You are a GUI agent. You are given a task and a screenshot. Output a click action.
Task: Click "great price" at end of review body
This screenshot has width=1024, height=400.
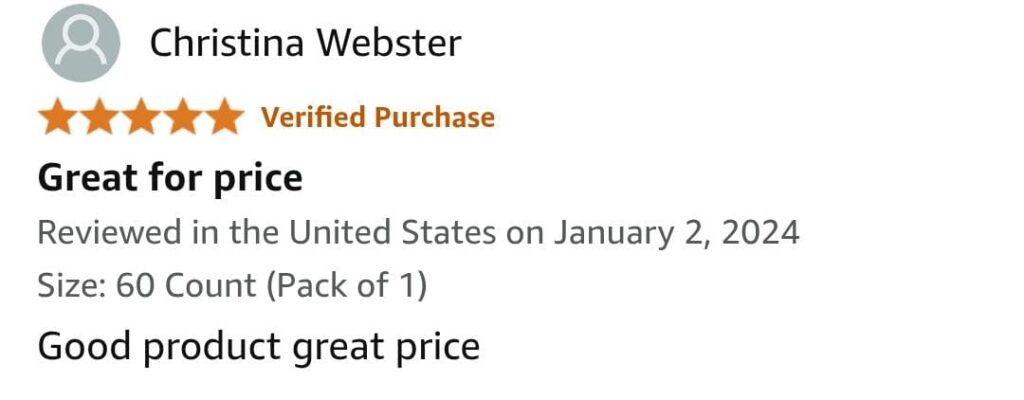click(386, 347)
